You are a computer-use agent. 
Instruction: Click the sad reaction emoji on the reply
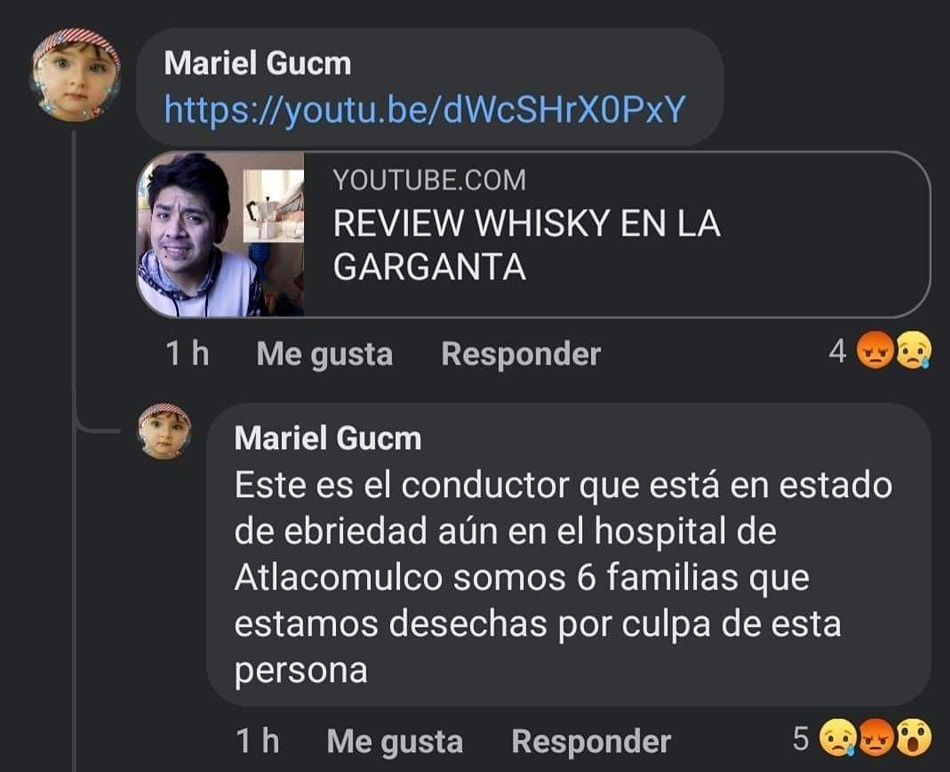838,737
